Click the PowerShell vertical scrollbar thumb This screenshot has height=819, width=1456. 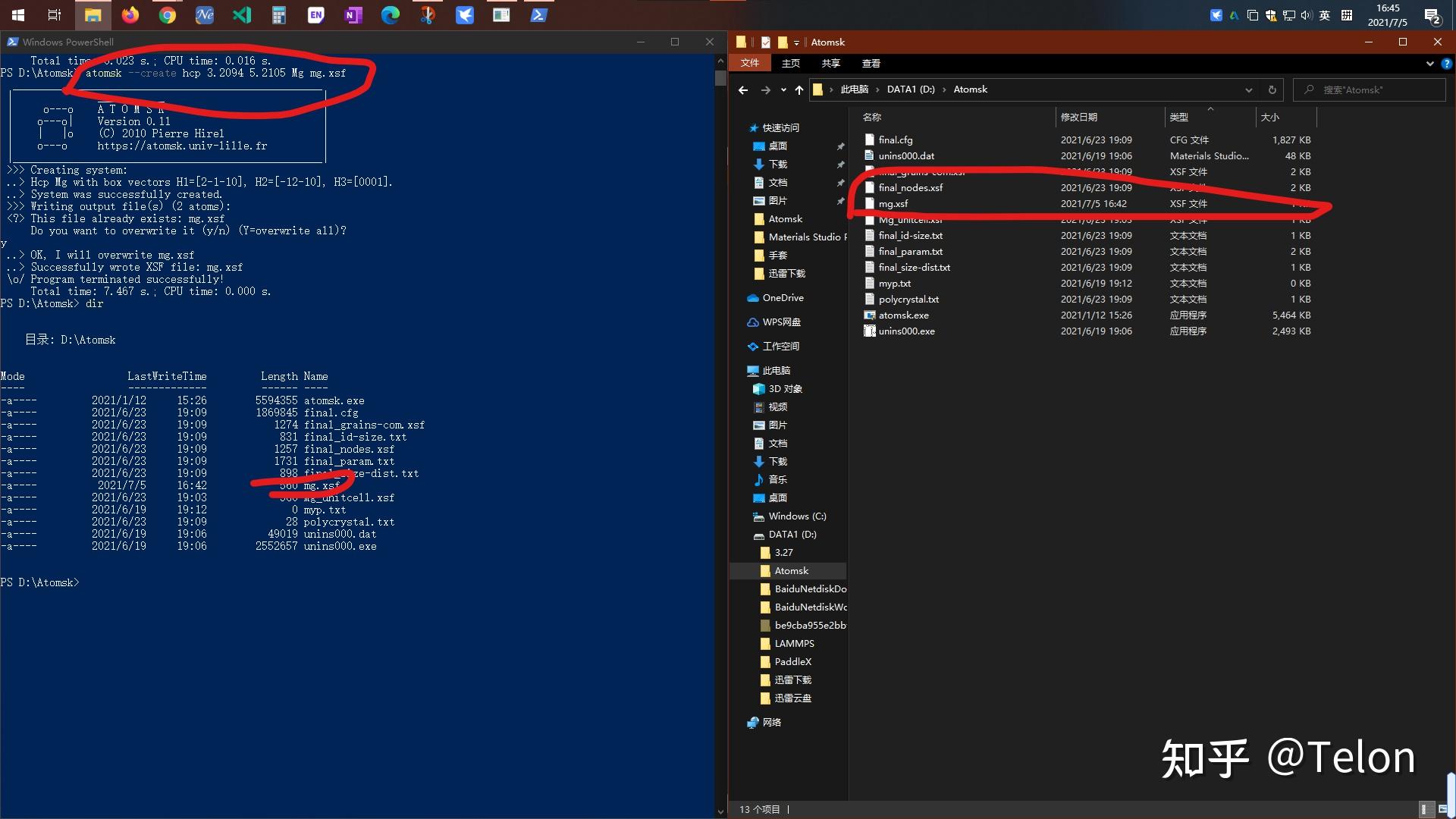pos(720,77)
